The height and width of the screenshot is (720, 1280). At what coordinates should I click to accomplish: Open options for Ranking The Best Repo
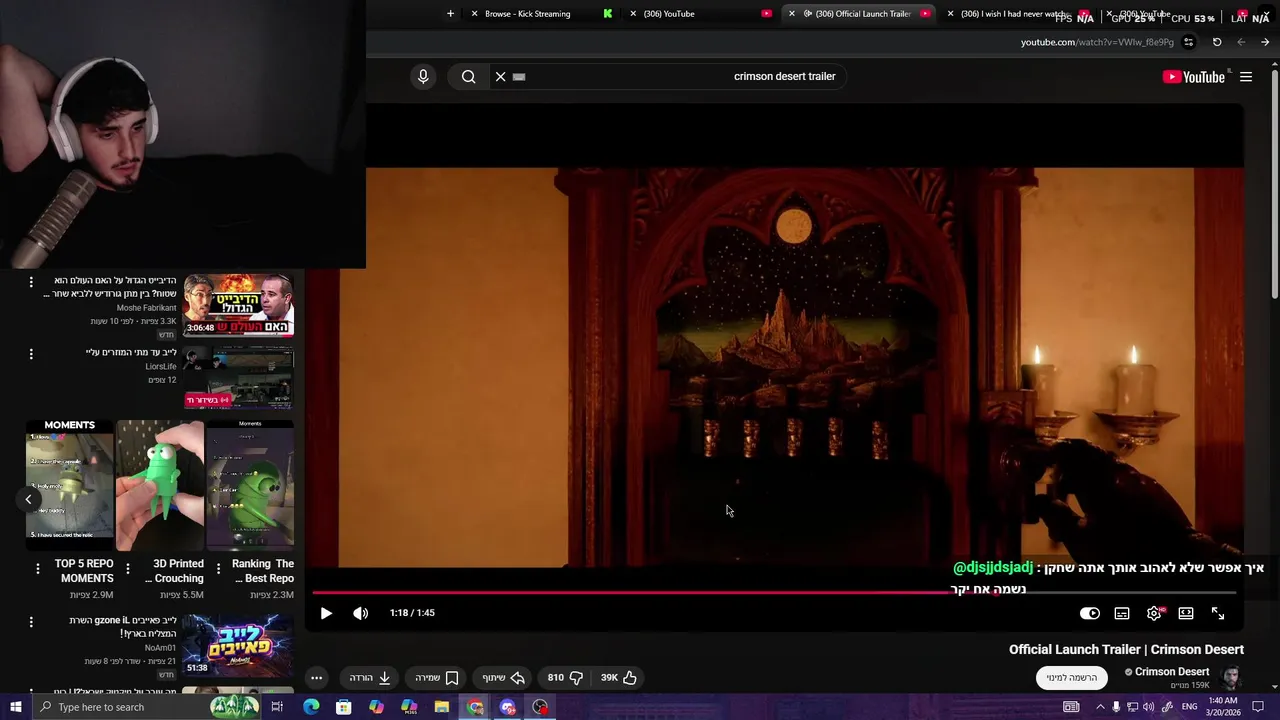pos(218,569)
